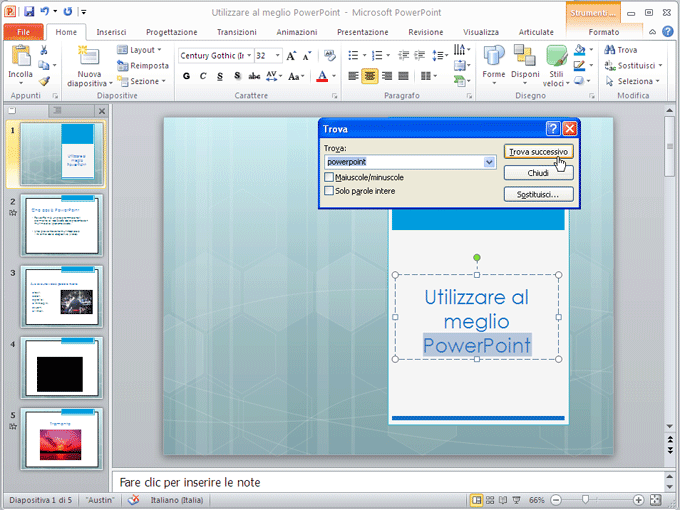Apply italic with the C button
The height and width of the screenshot is (510, 680).
(203, 76)
